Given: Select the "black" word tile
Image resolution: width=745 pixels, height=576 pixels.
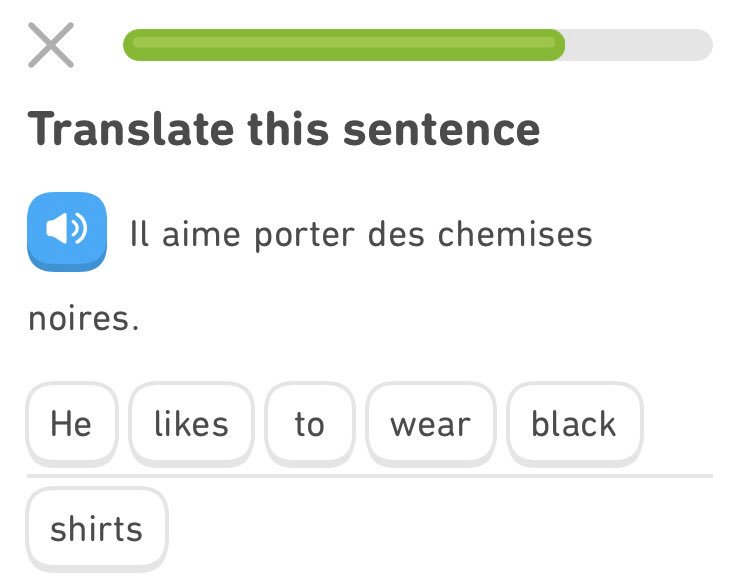Looking at the screenshot, I should pos(574,423).
